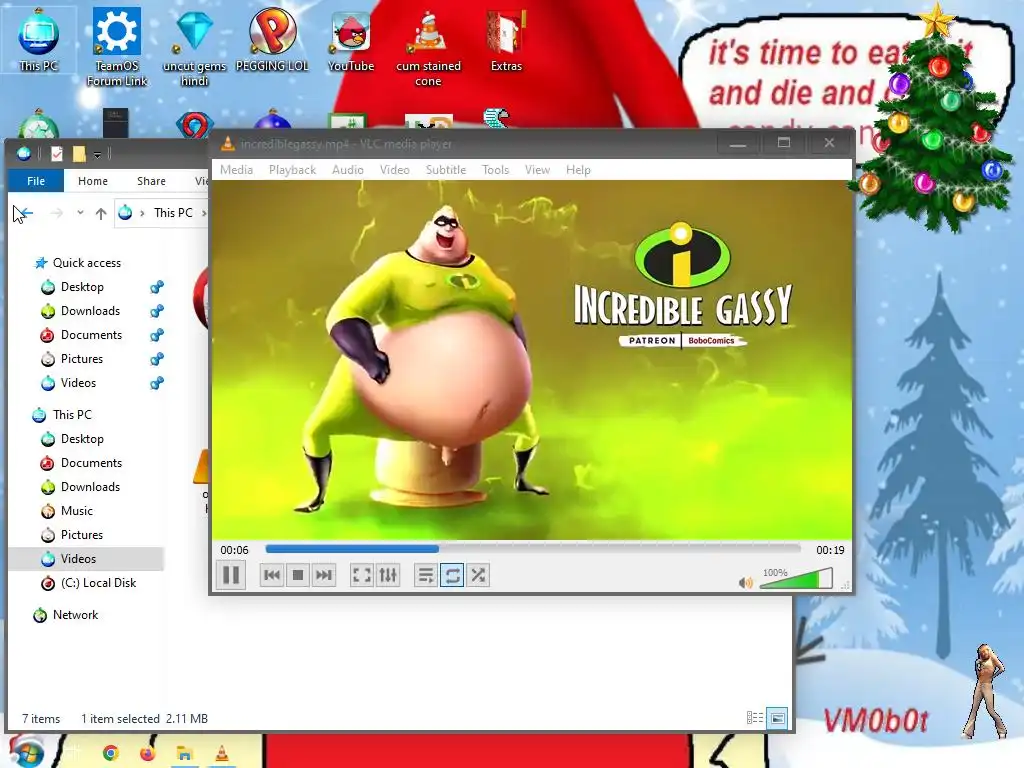The height and width of the screenshot is (768, 1024).
Task: Open uncut gems hindi desktop icon
Action: point(195,47)
